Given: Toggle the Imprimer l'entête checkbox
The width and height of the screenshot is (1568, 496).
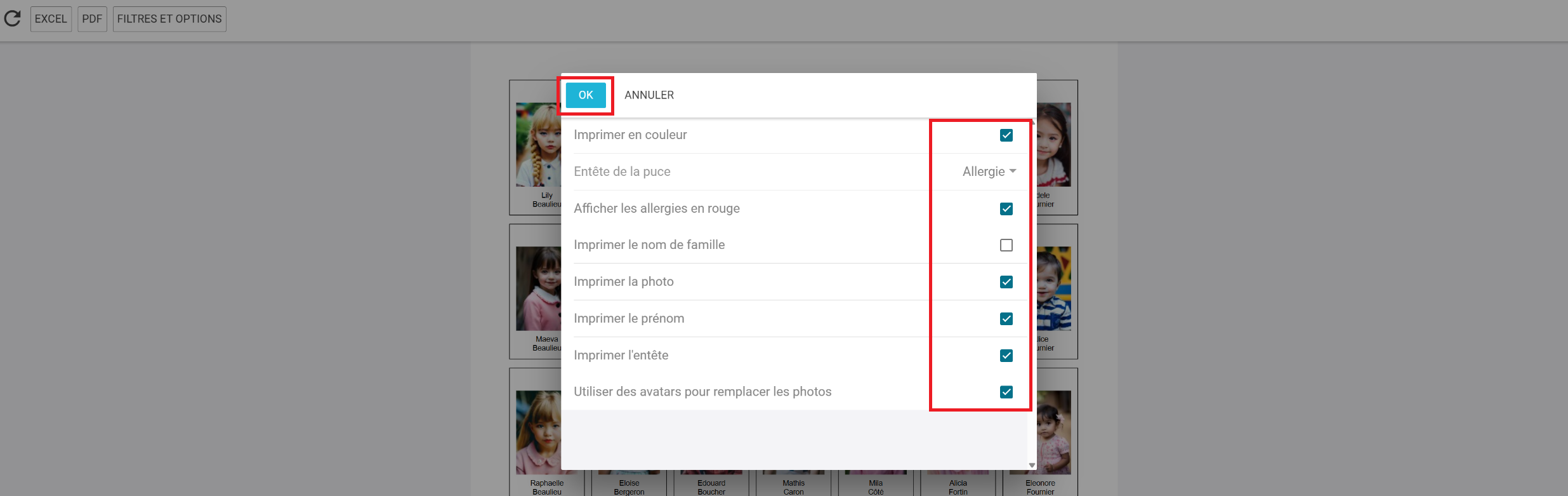Looking at the screenshot, I should pos(1006,356).
